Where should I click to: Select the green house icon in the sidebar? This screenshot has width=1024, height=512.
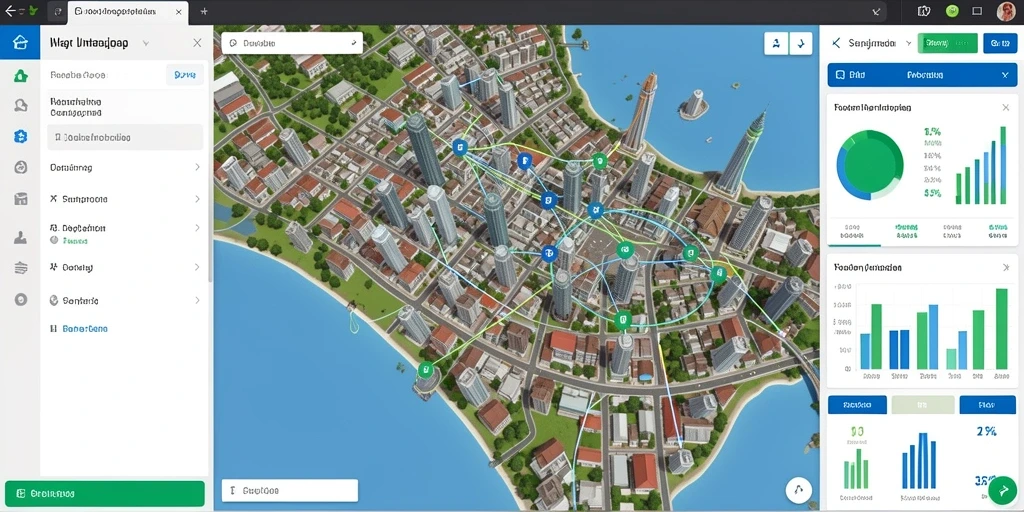click(20, 76)
